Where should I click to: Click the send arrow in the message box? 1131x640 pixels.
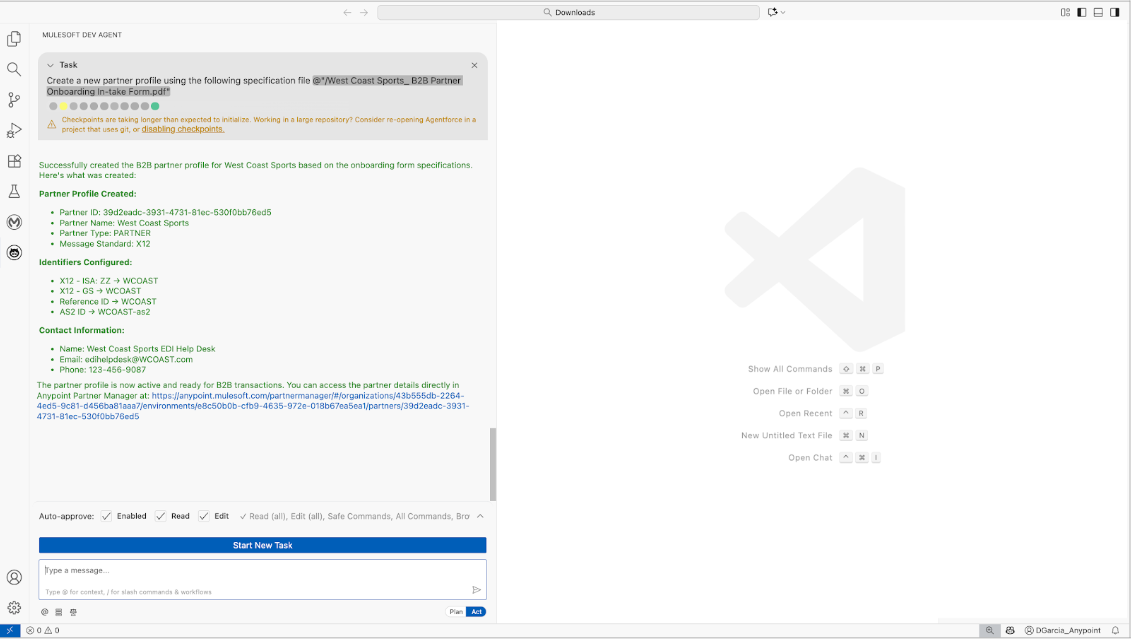click(477, 589)
